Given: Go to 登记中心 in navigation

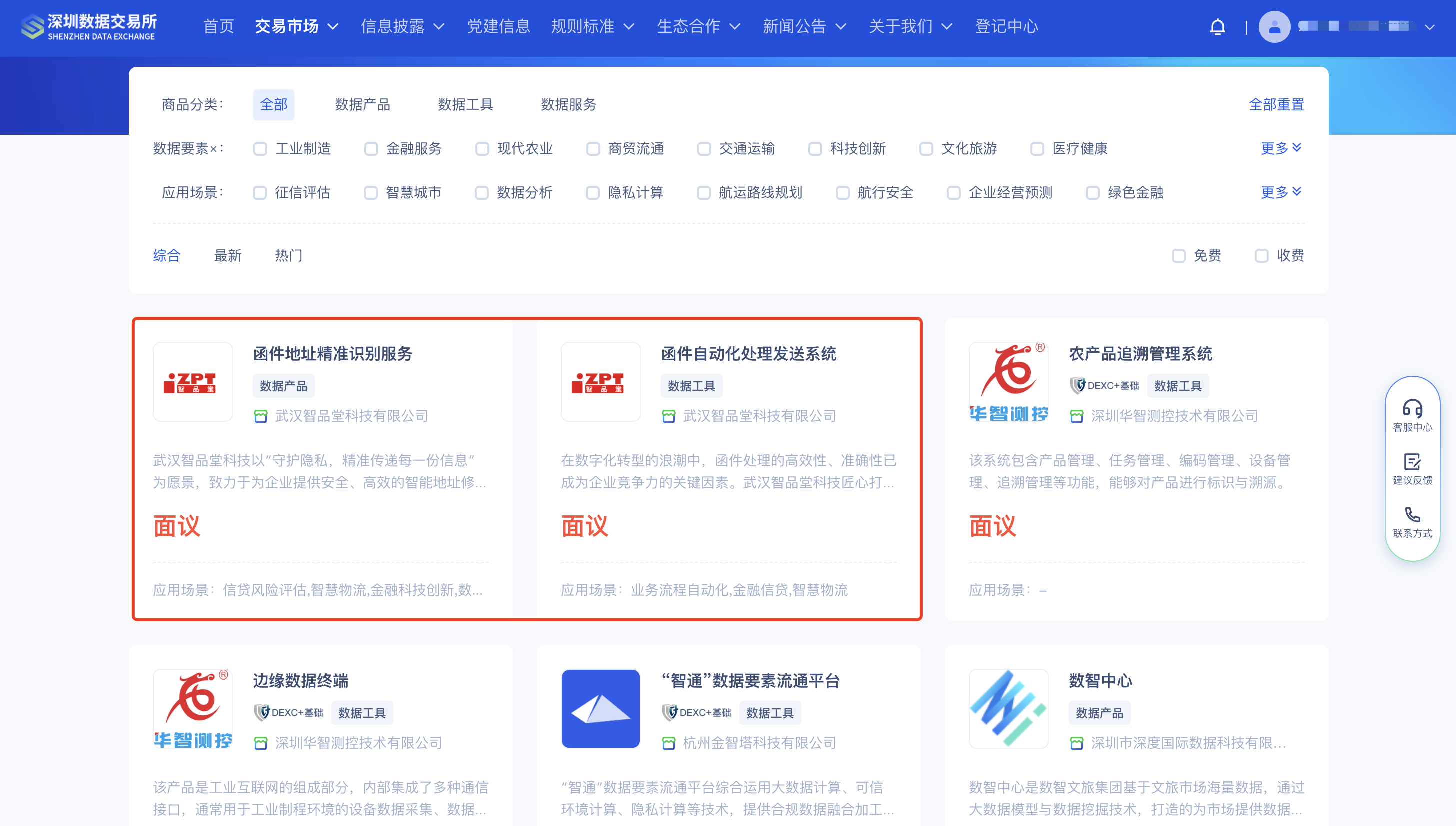Looking at the screenshot, I should point(1006,26).
